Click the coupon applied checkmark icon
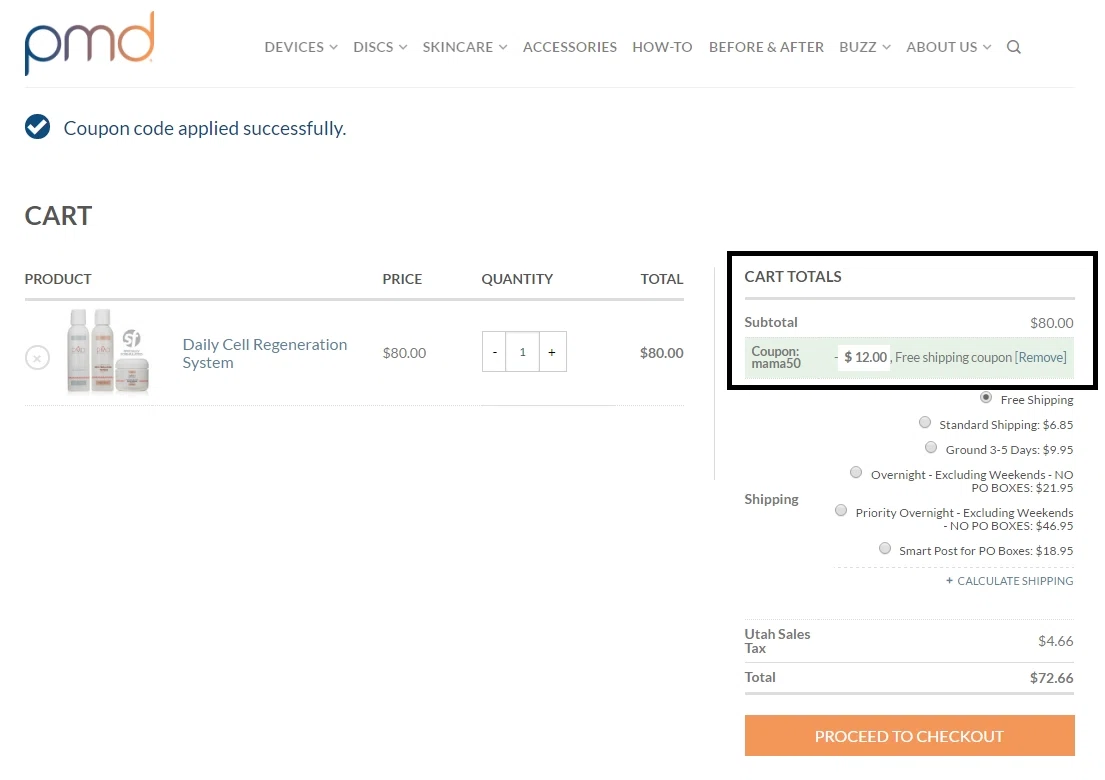 (x=37, y=127)
